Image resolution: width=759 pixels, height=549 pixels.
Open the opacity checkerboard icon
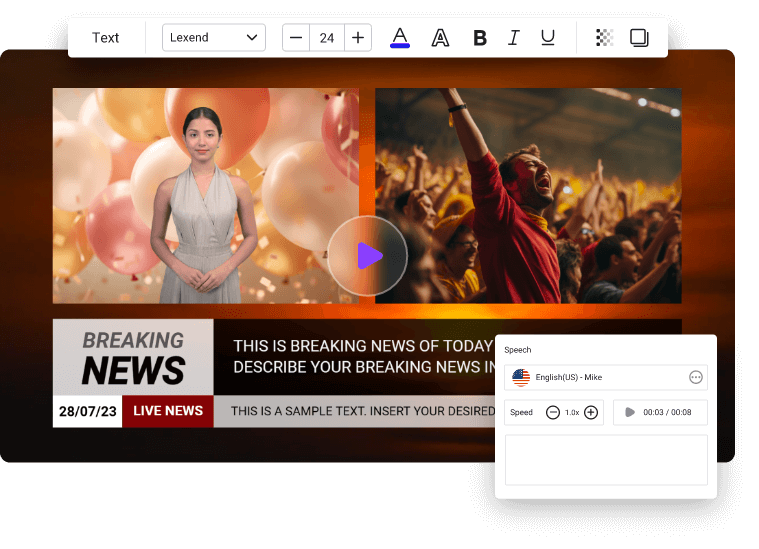604,38
